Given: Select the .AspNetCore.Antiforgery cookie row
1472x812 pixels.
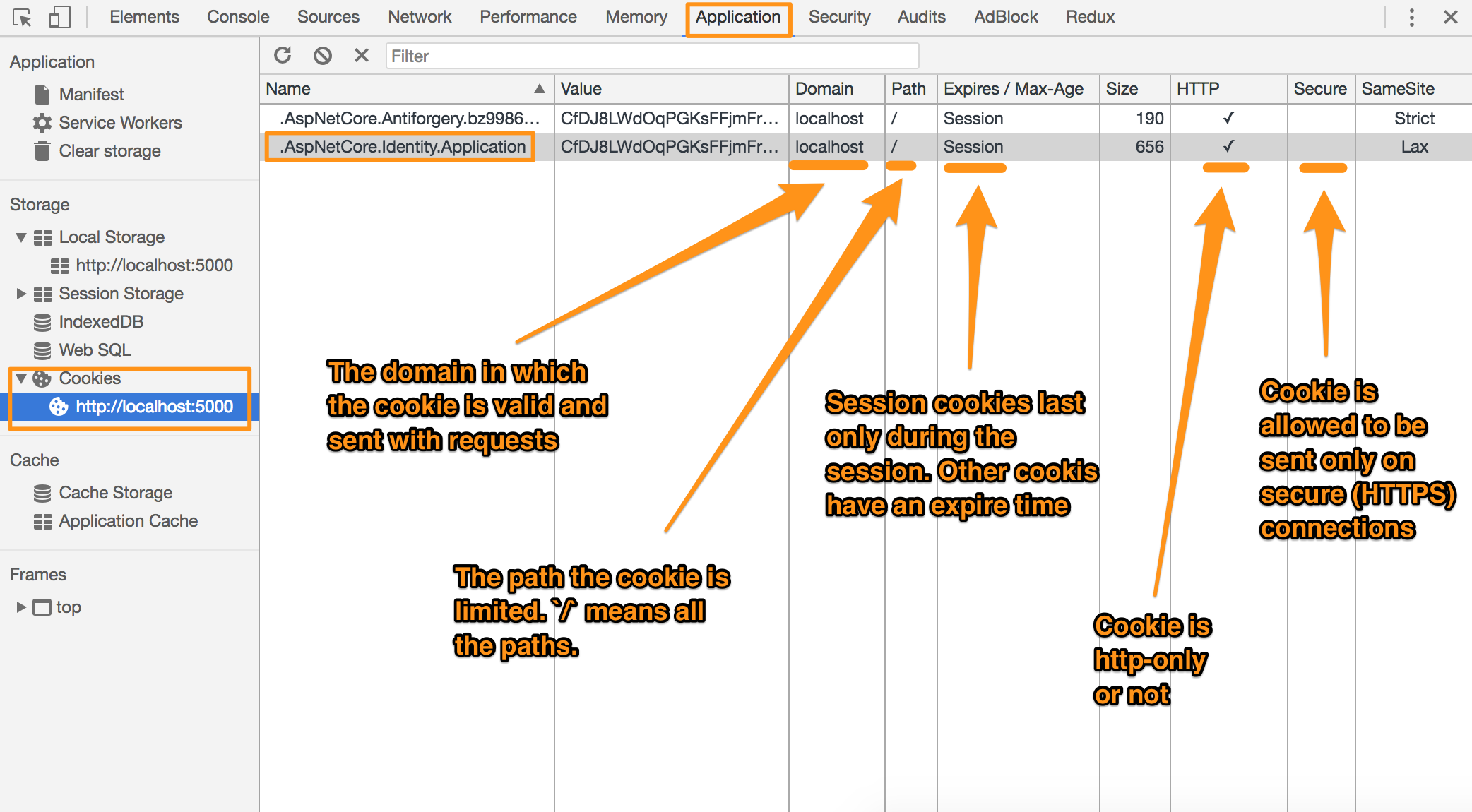Looking at the screenshot, I should point(410,119).
